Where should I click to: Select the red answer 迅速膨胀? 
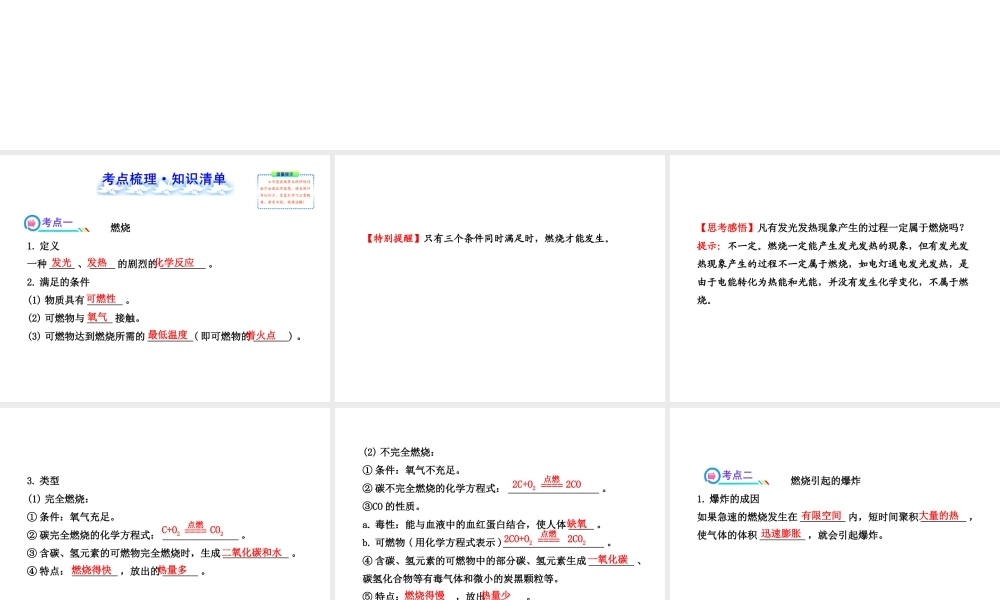click(781, 534)
